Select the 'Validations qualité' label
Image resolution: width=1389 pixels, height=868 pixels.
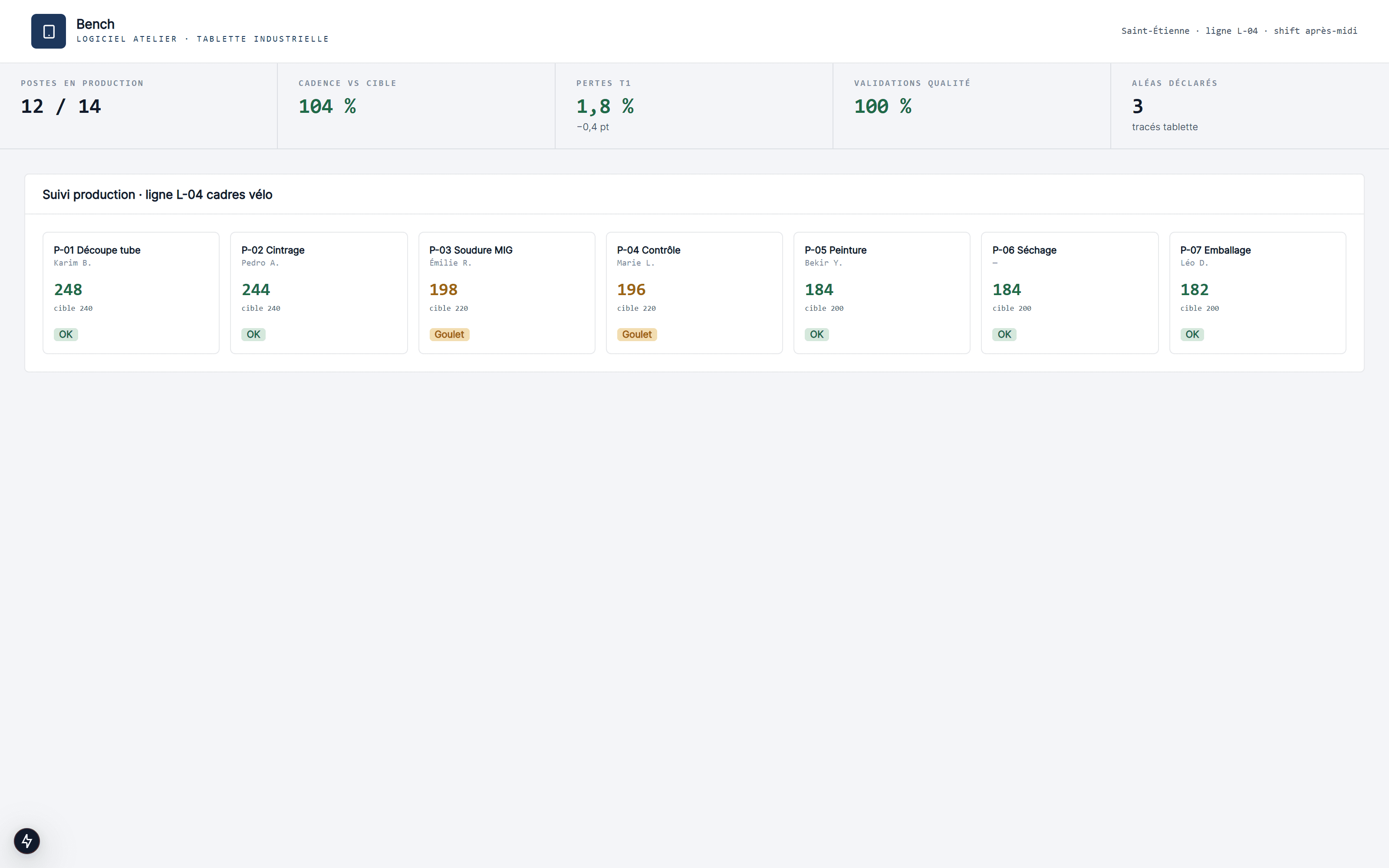pos(912,83)
